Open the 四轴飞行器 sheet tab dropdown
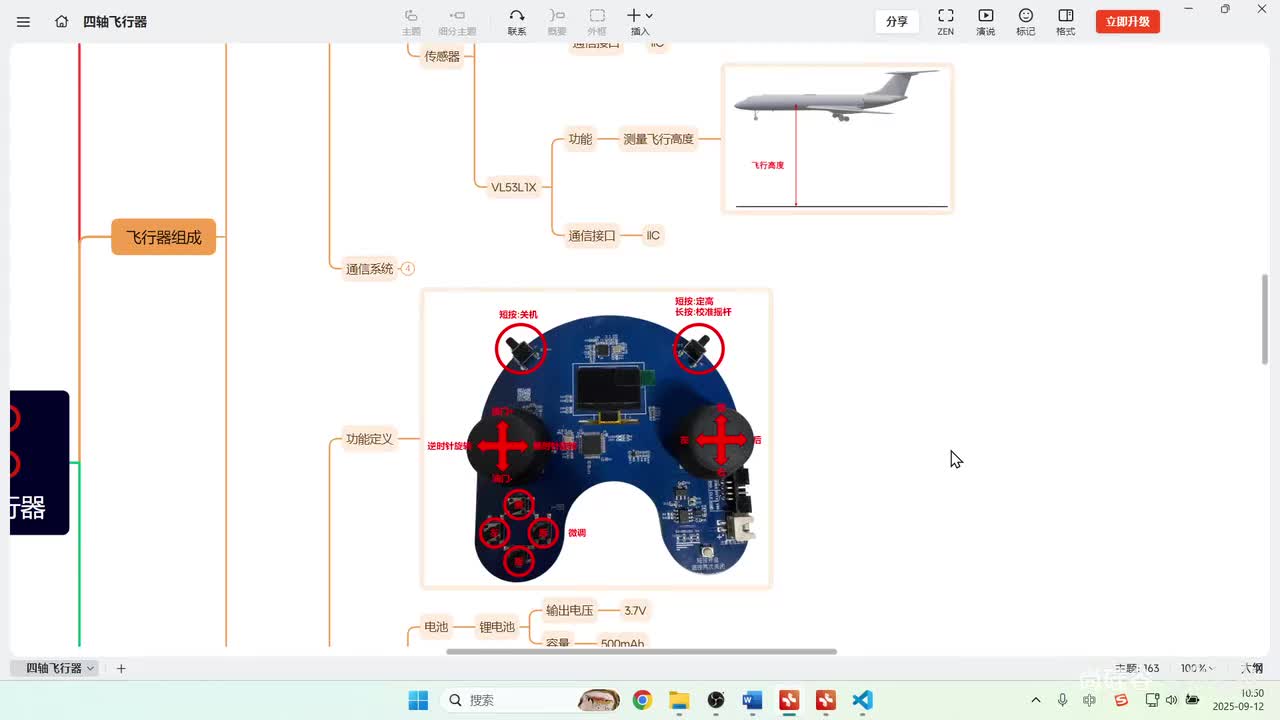The image size is (1280, 720). click(91, 668)
